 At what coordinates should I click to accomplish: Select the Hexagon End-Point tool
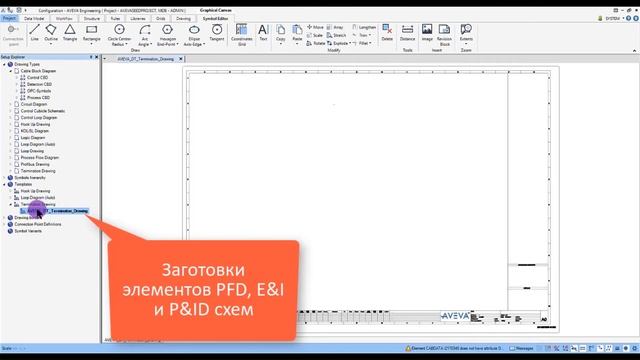click(x=167, y=35)
